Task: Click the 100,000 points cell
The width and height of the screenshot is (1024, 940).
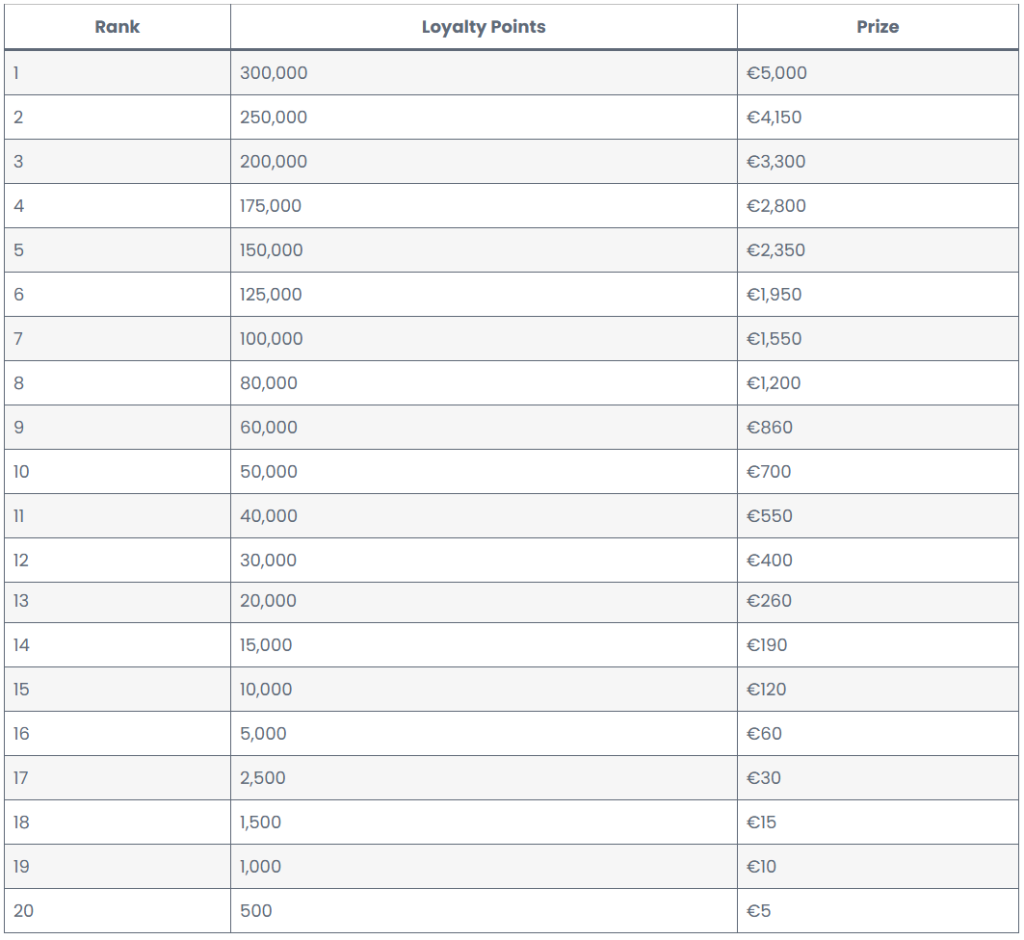Action: 484,339
